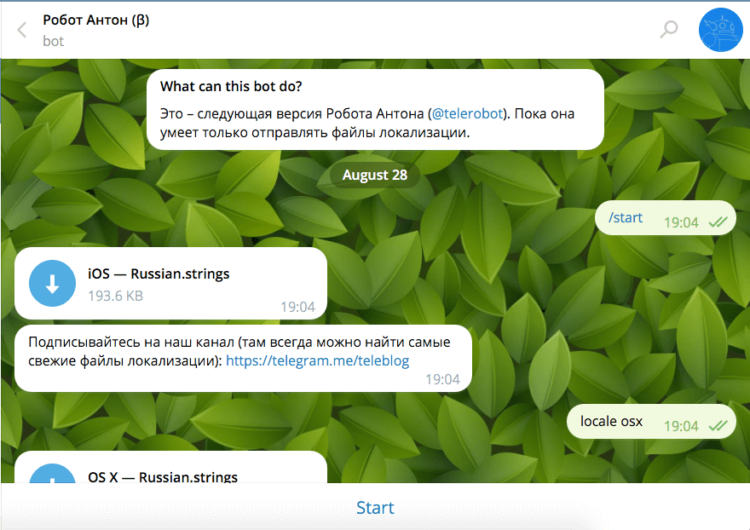This screenshot has width=750, height=530.
Task: Click the /start command message
Action: (625, 218)
